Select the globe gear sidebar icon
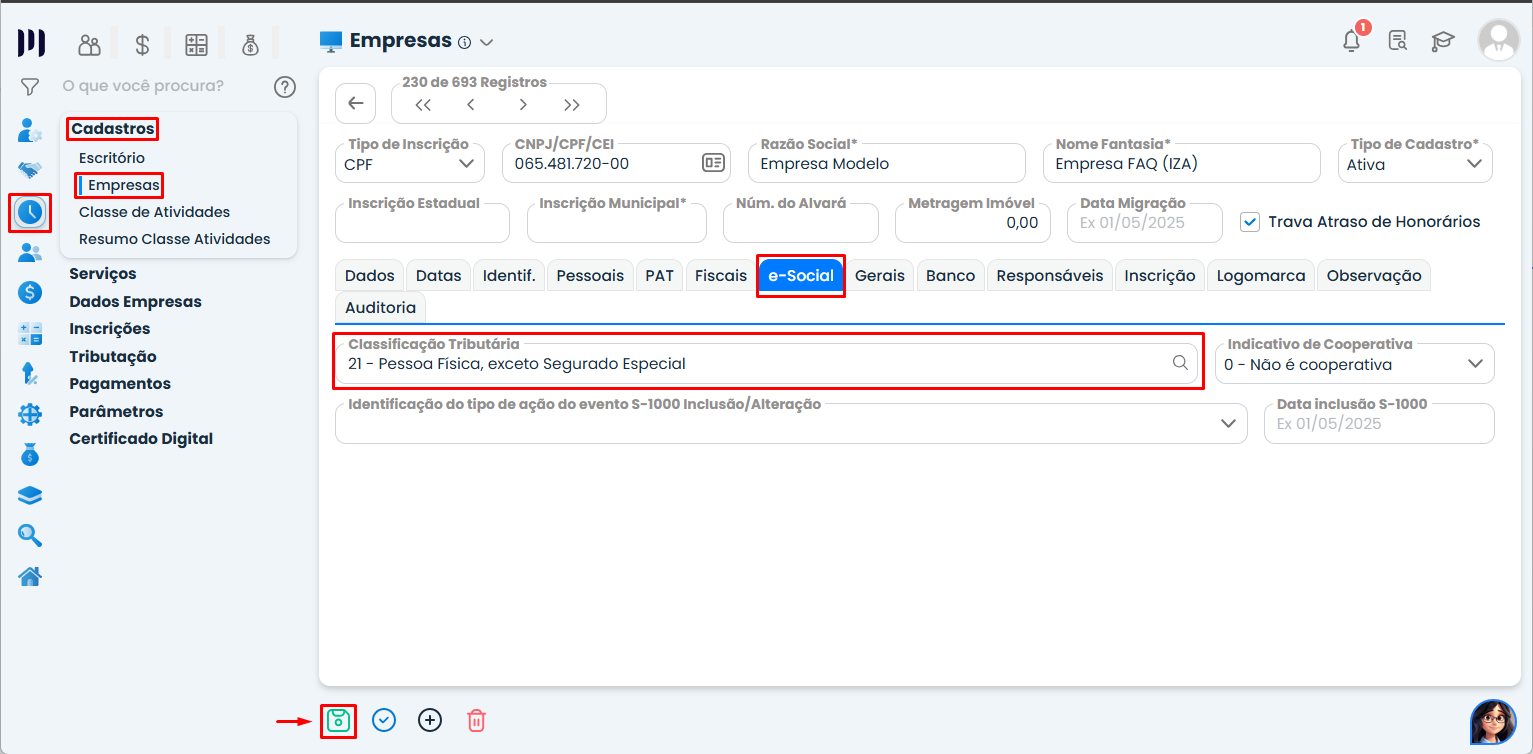1533x754 pixels. tap(30, 414)
